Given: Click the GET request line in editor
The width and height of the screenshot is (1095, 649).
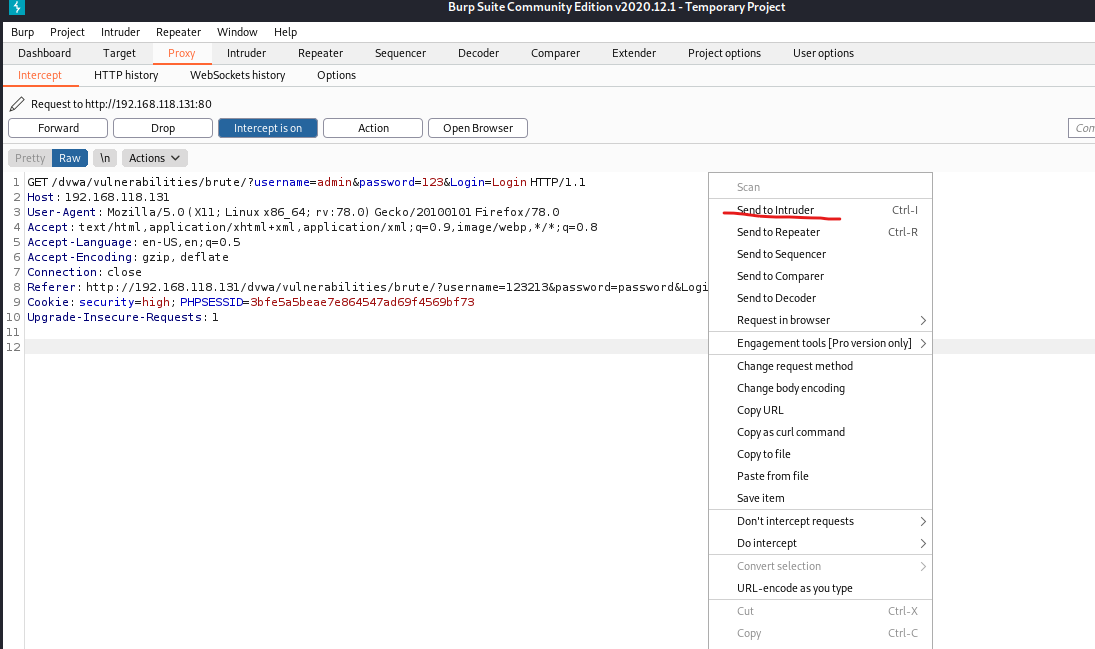Looking at the screenshot, I should 306,182.
